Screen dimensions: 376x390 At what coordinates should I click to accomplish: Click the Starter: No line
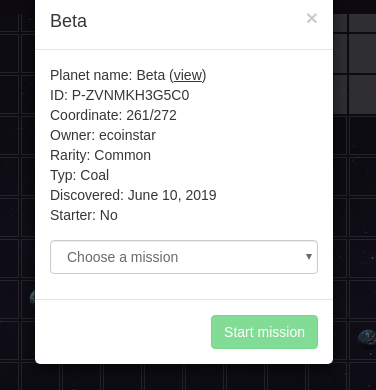tap(84, 215)
